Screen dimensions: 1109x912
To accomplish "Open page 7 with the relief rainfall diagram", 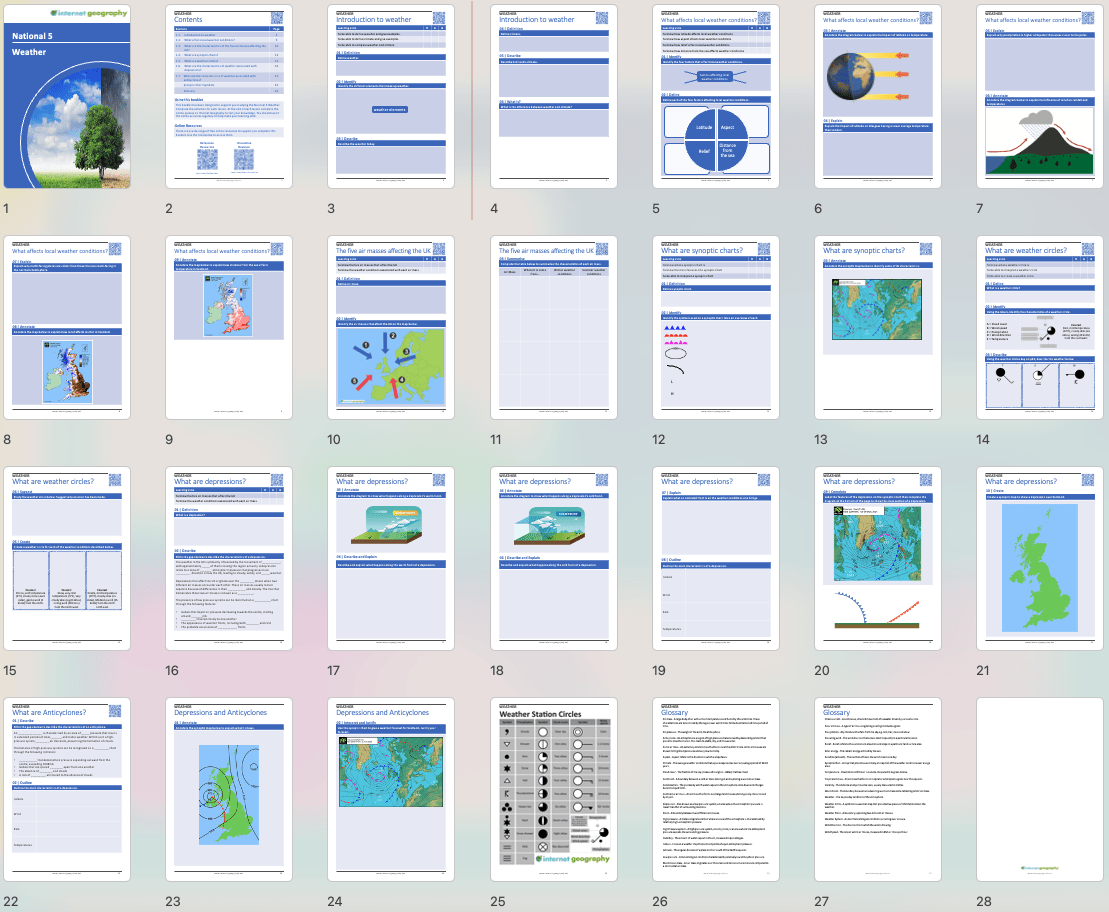I will click(1039, 96).
